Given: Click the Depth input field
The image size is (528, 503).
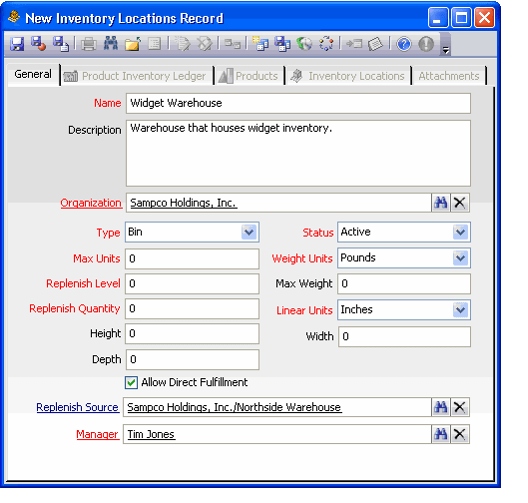Looking at the screenshot, I should click(x=193, y=359).
